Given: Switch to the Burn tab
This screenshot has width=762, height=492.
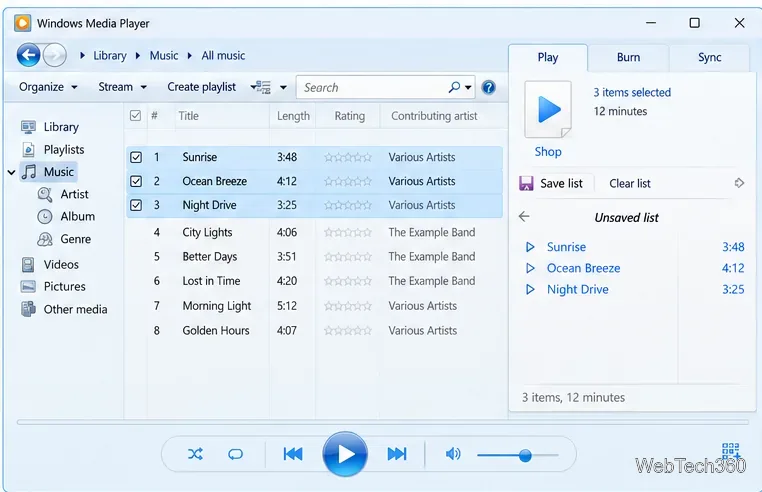Looking at the screenshot, I should 628,57.
